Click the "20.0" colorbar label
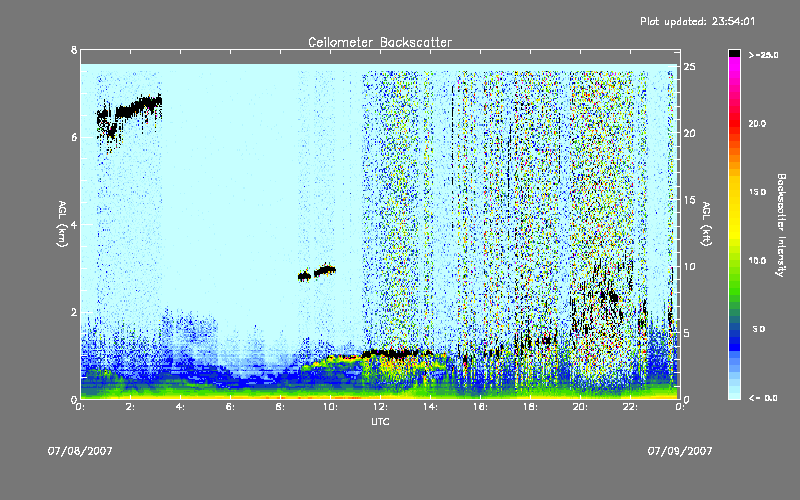The image size is (800, 500). (758, 123)
